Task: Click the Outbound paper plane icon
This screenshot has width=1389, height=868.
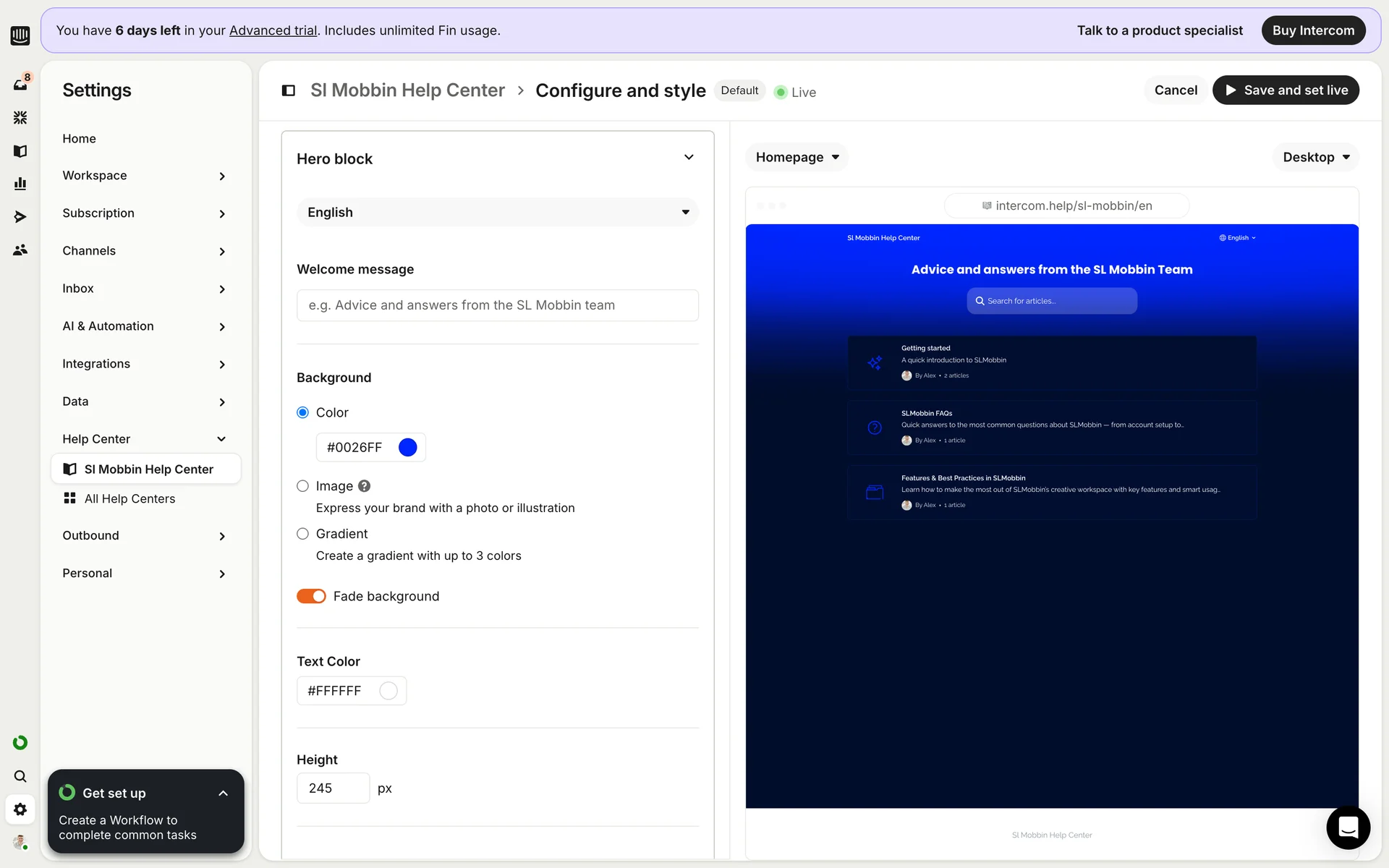Action: tap(20, 217)
